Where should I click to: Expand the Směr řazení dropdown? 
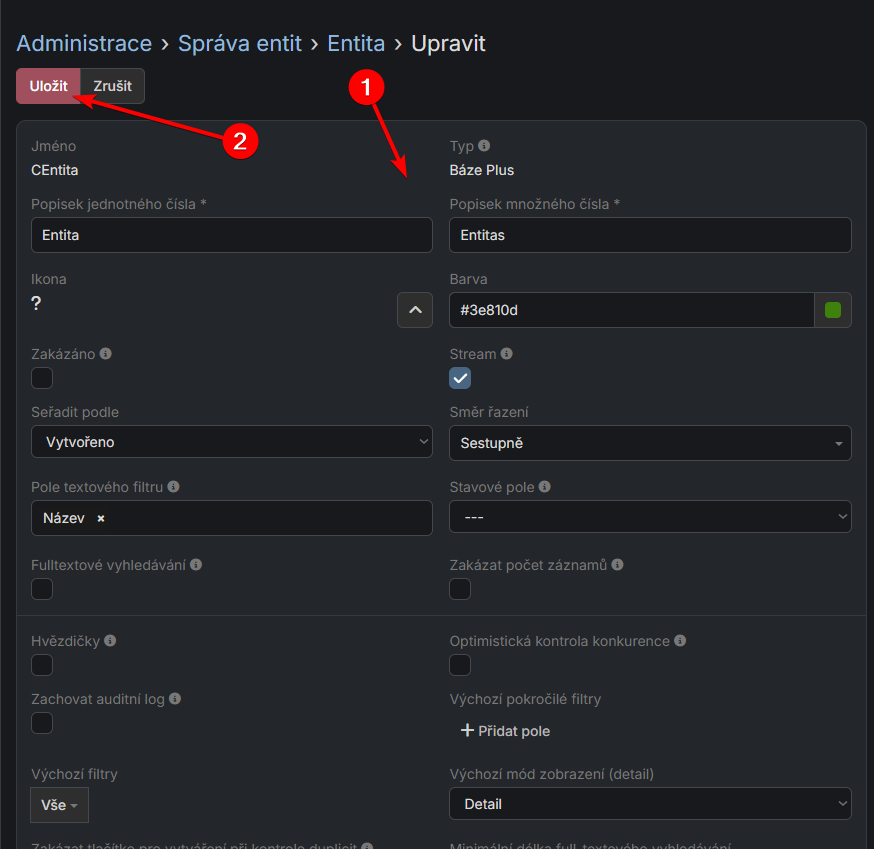coord(650,442)
